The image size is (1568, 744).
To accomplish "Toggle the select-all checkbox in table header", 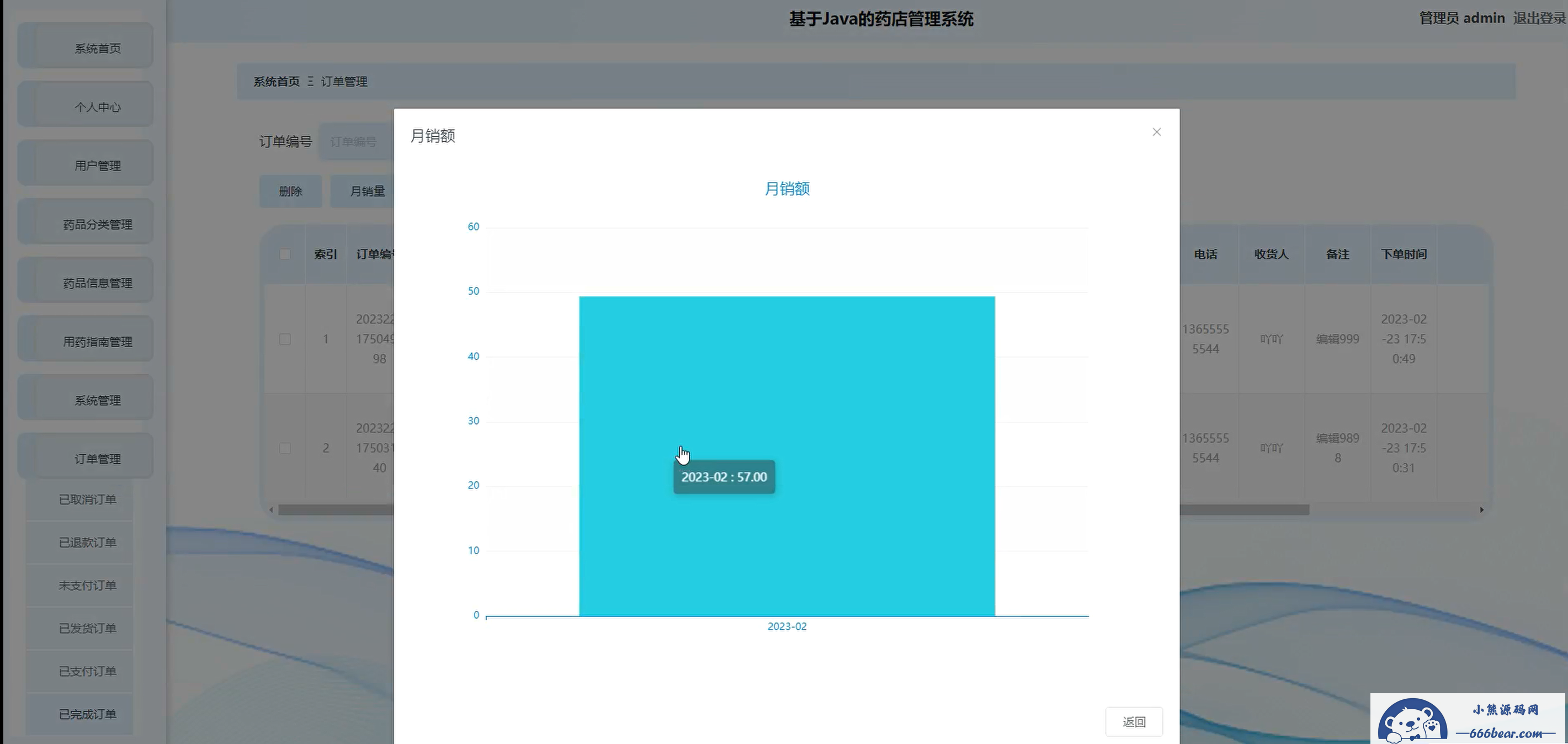I will (x=285, y=254).
